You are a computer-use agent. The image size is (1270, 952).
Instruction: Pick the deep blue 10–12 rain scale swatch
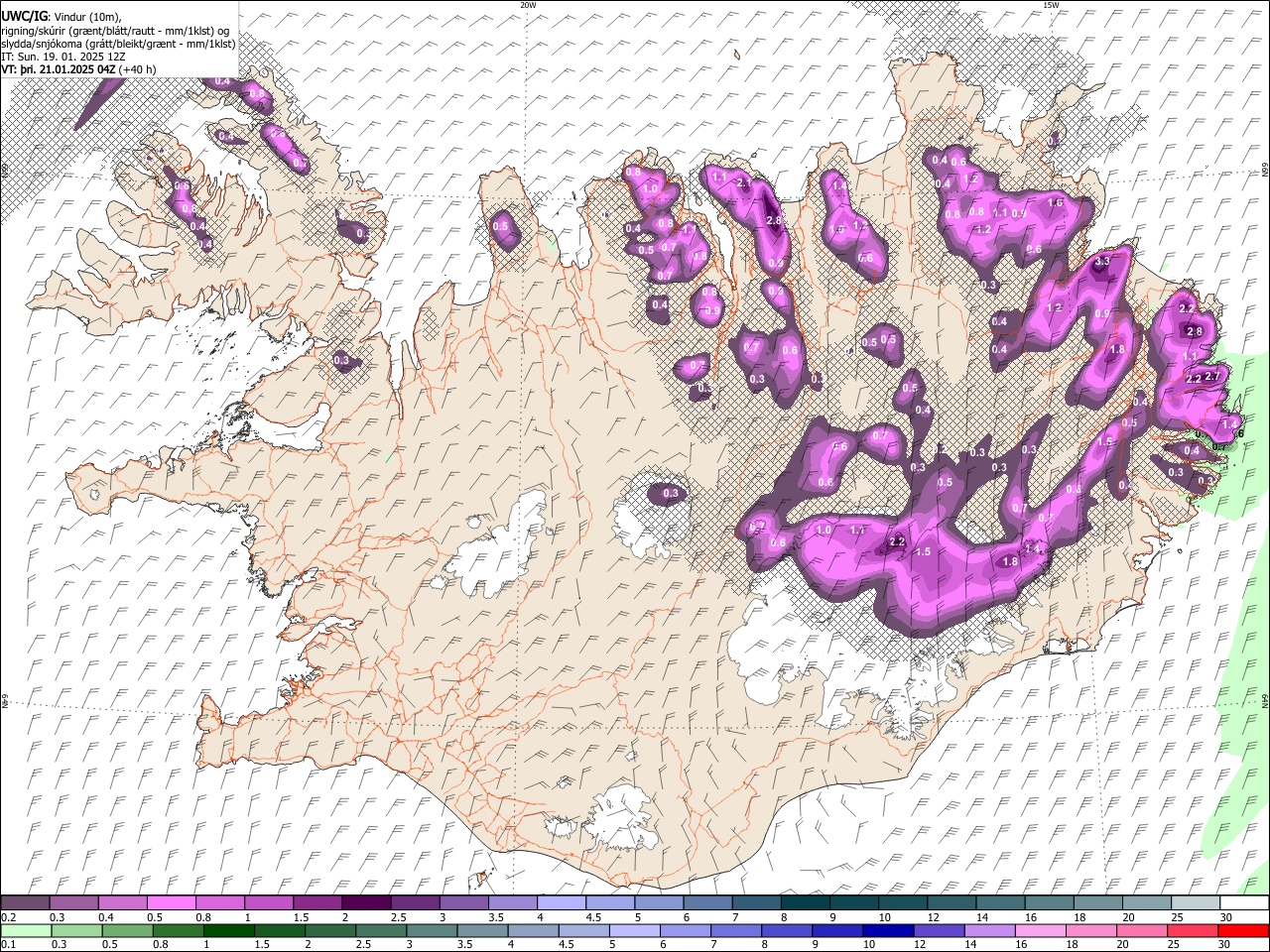coord(887,930)
